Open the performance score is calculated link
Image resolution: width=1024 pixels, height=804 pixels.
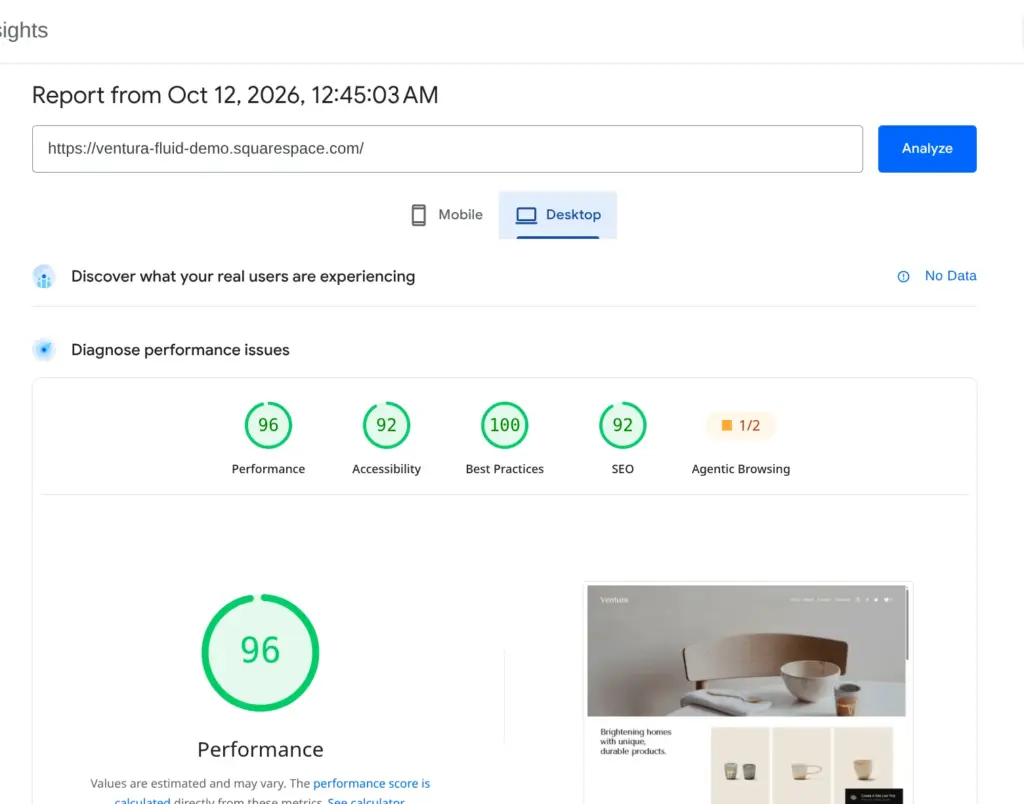(x=372, y=783)
